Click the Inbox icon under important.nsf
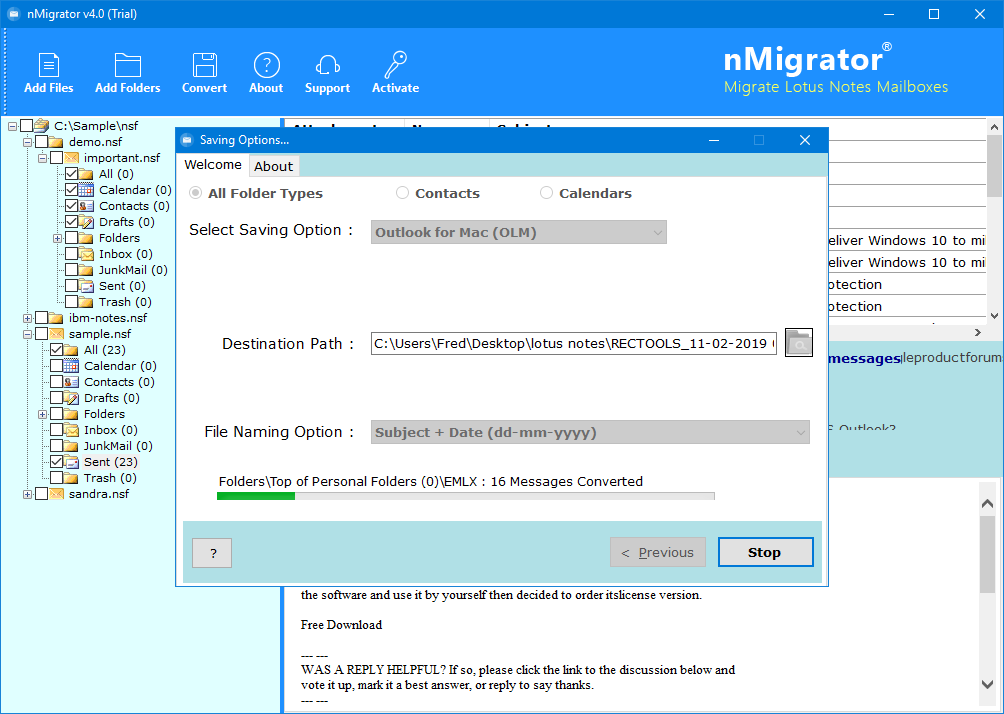1004x714 pixels. click(x=86, y=254)
